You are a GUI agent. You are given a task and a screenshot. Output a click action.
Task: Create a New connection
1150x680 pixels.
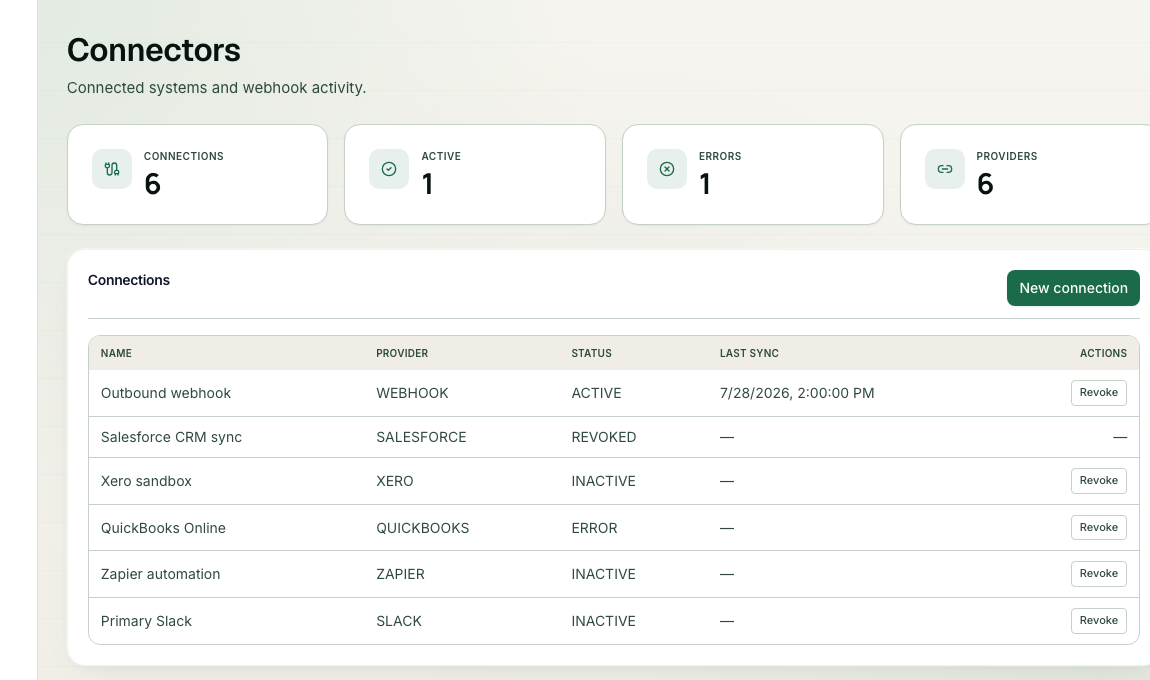(x=1073, y=288)
